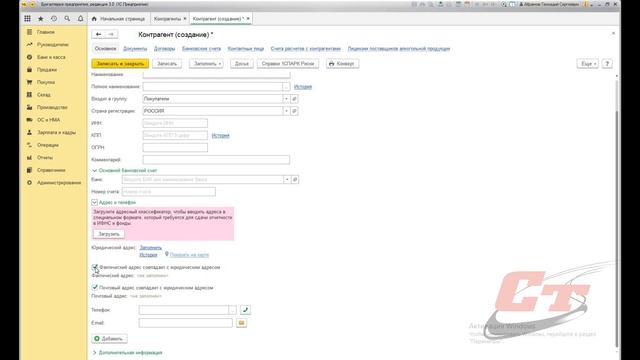Click into the Комментарий input field
The width and height of the screenshot is (640, 360).
(x=216, y=160)
